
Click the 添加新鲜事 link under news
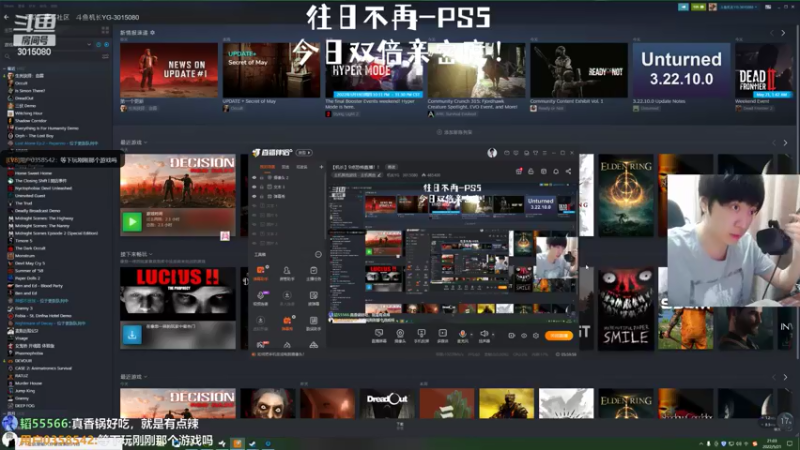[455, 132]
